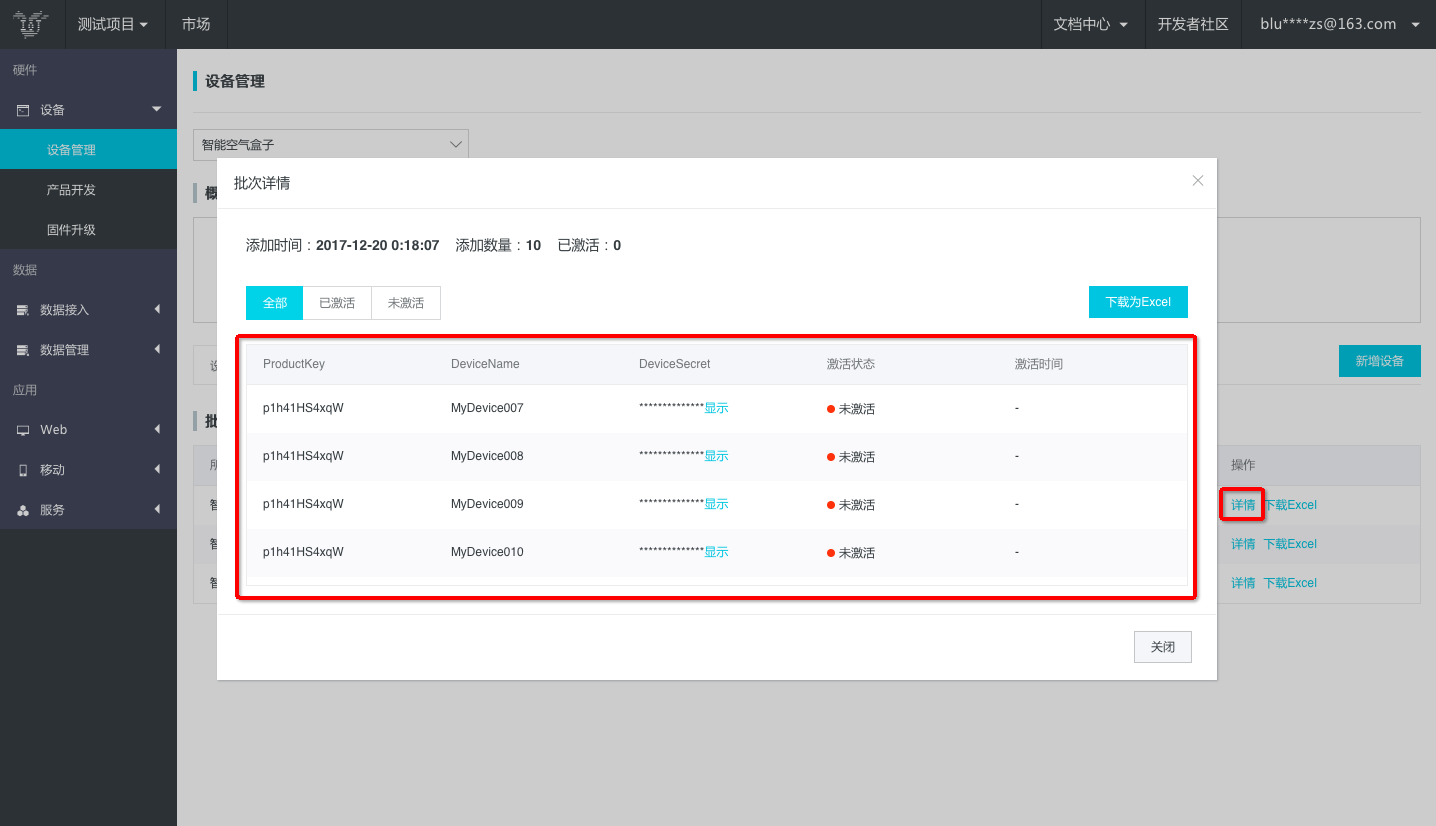This screenshot has height=826, width=1436.
Task: Click the 添加时间 2017-12-20 0:18:07 text
Action: 343,245
